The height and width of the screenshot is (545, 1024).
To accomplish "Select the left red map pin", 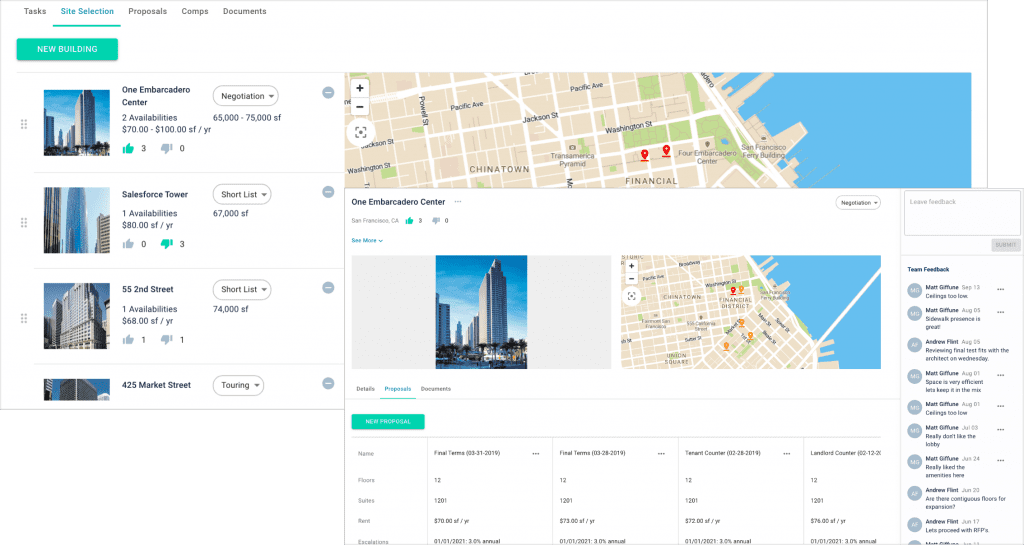I will tap(645, 155).
